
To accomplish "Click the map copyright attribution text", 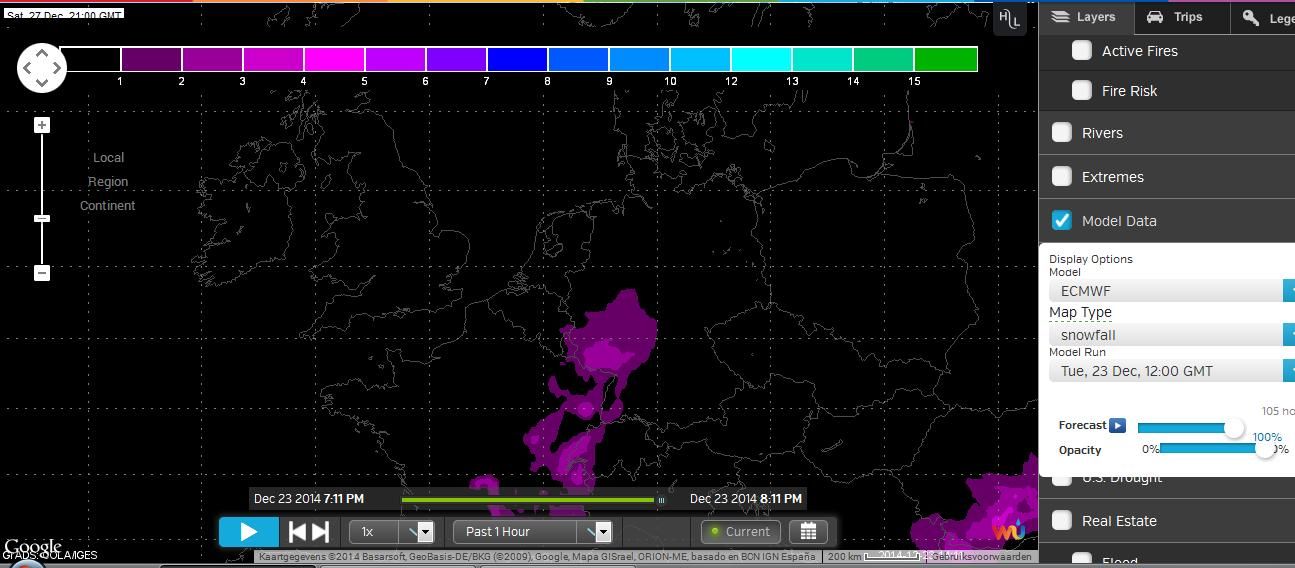I will pyautogui.click(x=537, y=556).
